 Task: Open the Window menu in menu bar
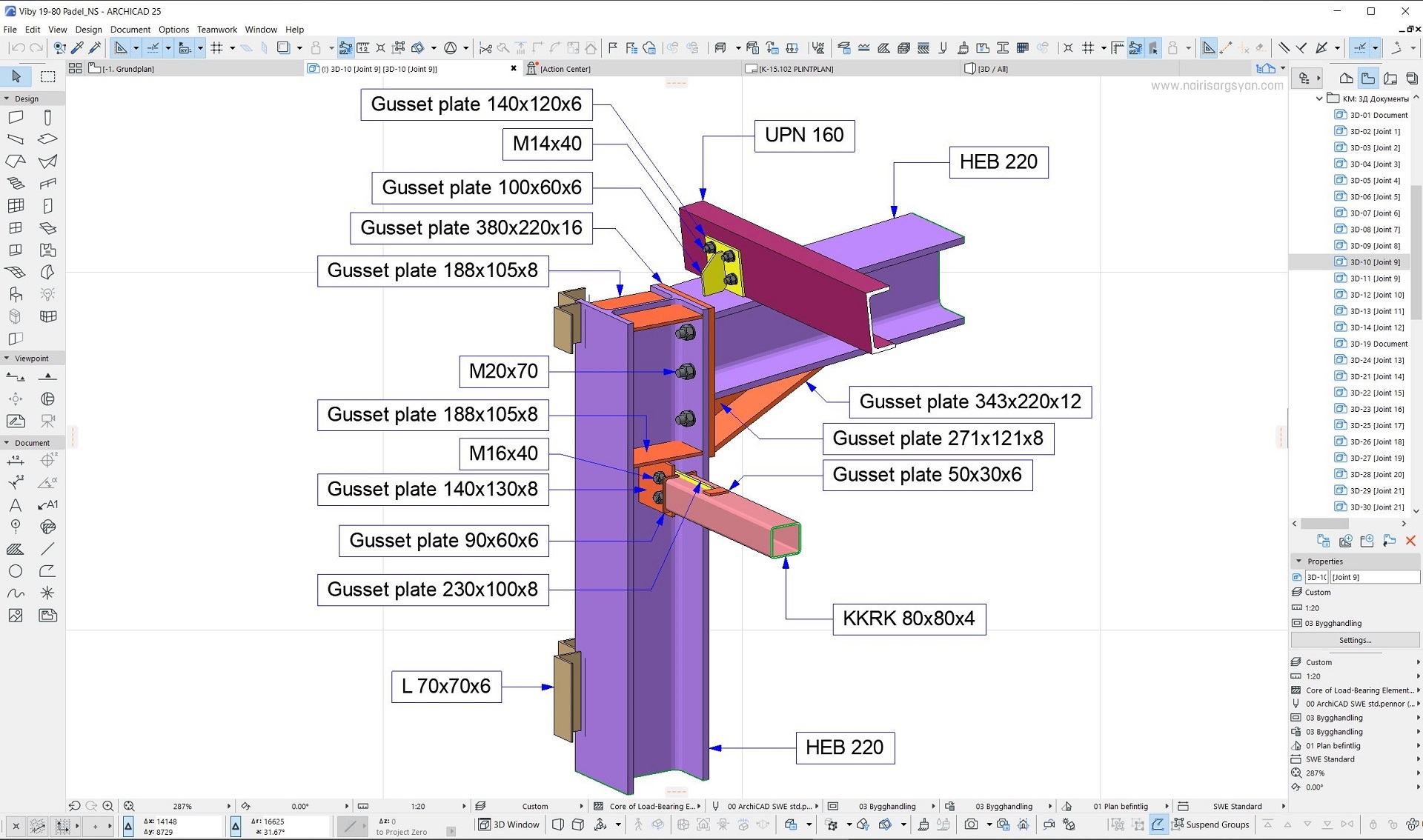pyautogui.click(x=260, y=28)
